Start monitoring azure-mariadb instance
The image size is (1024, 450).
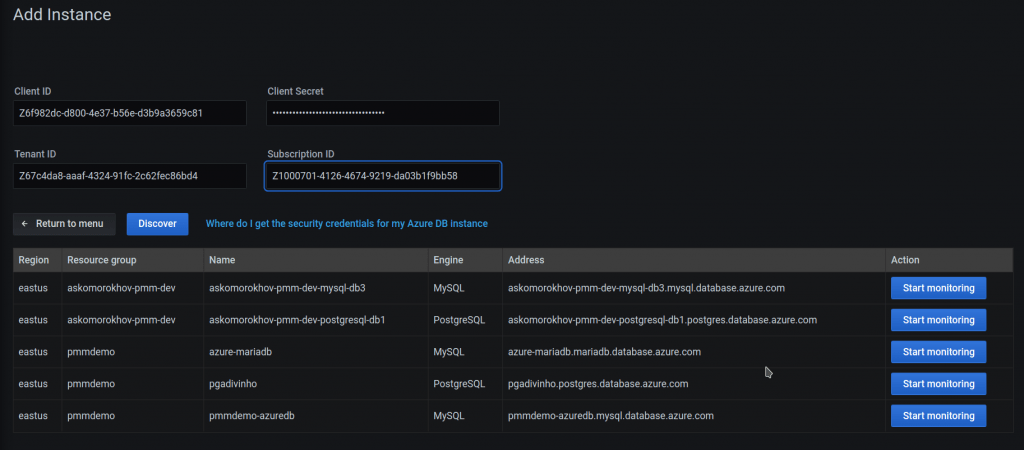coord(938,352)
